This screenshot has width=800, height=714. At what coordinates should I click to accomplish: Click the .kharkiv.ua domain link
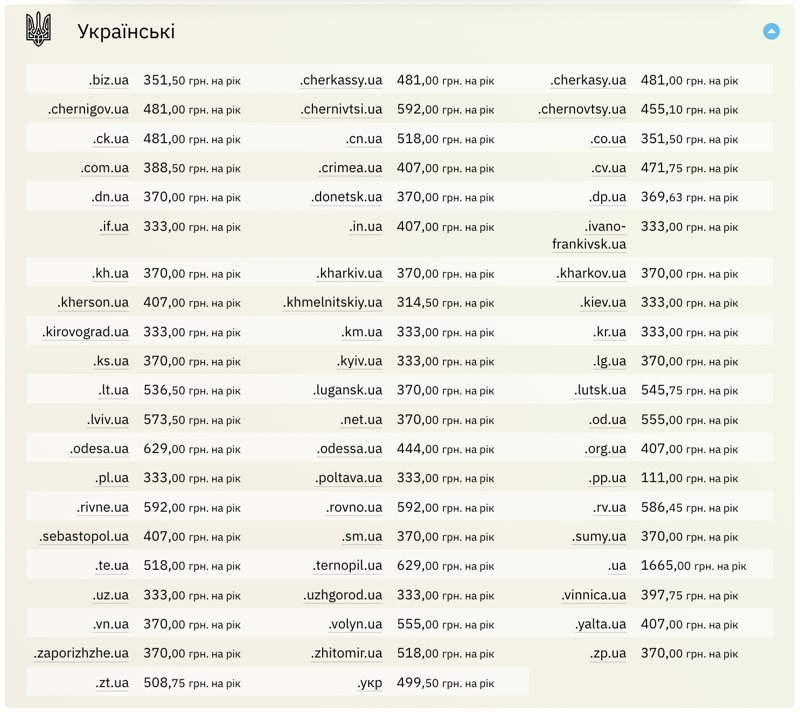click(349, 273)
